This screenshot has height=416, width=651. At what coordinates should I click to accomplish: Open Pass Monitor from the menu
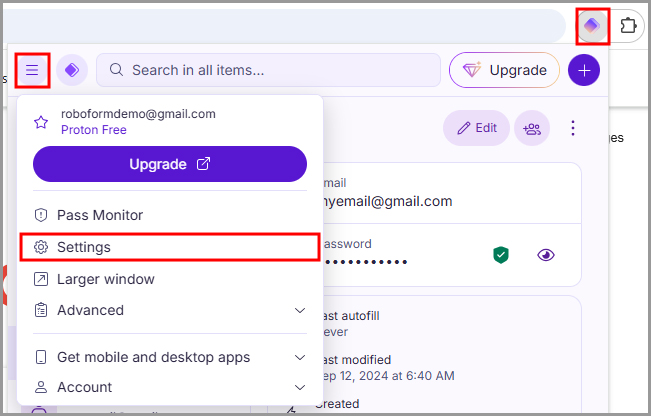point(170,215)
